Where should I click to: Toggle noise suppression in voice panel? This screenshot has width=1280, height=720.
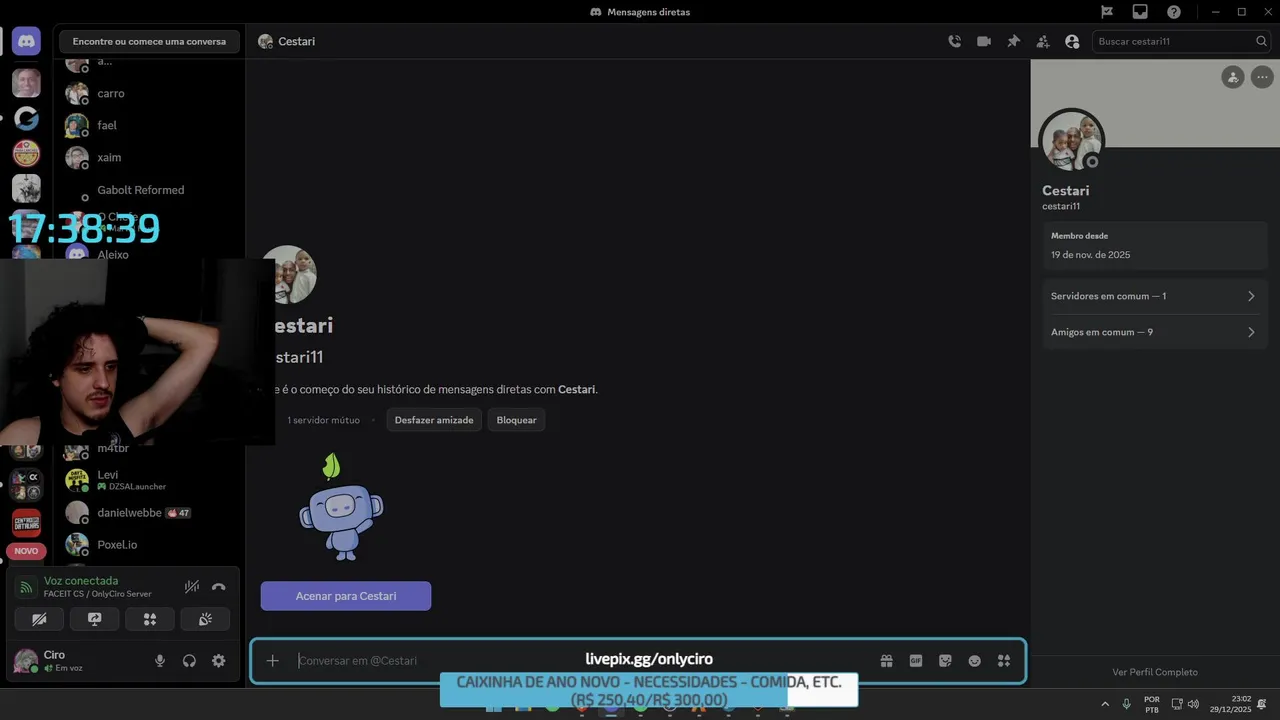tap(191, 587)
